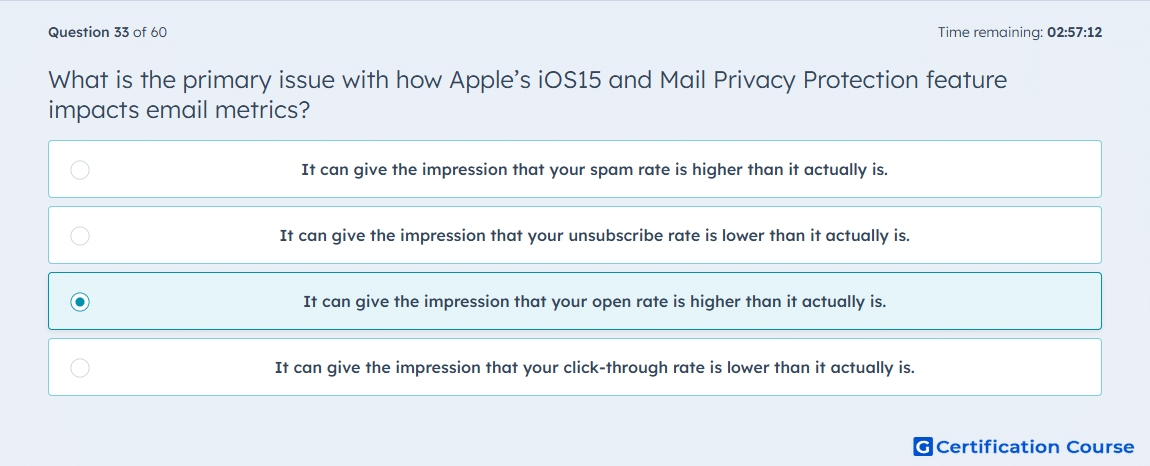Click the answer text about open rate being higher
The height and width of the screenshot is (466, 1150).
[594, 302]
